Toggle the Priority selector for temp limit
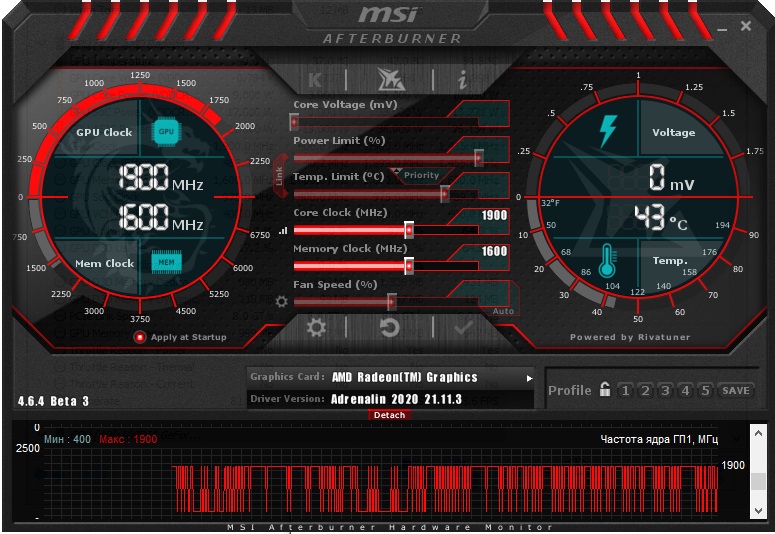 (420, 175)
